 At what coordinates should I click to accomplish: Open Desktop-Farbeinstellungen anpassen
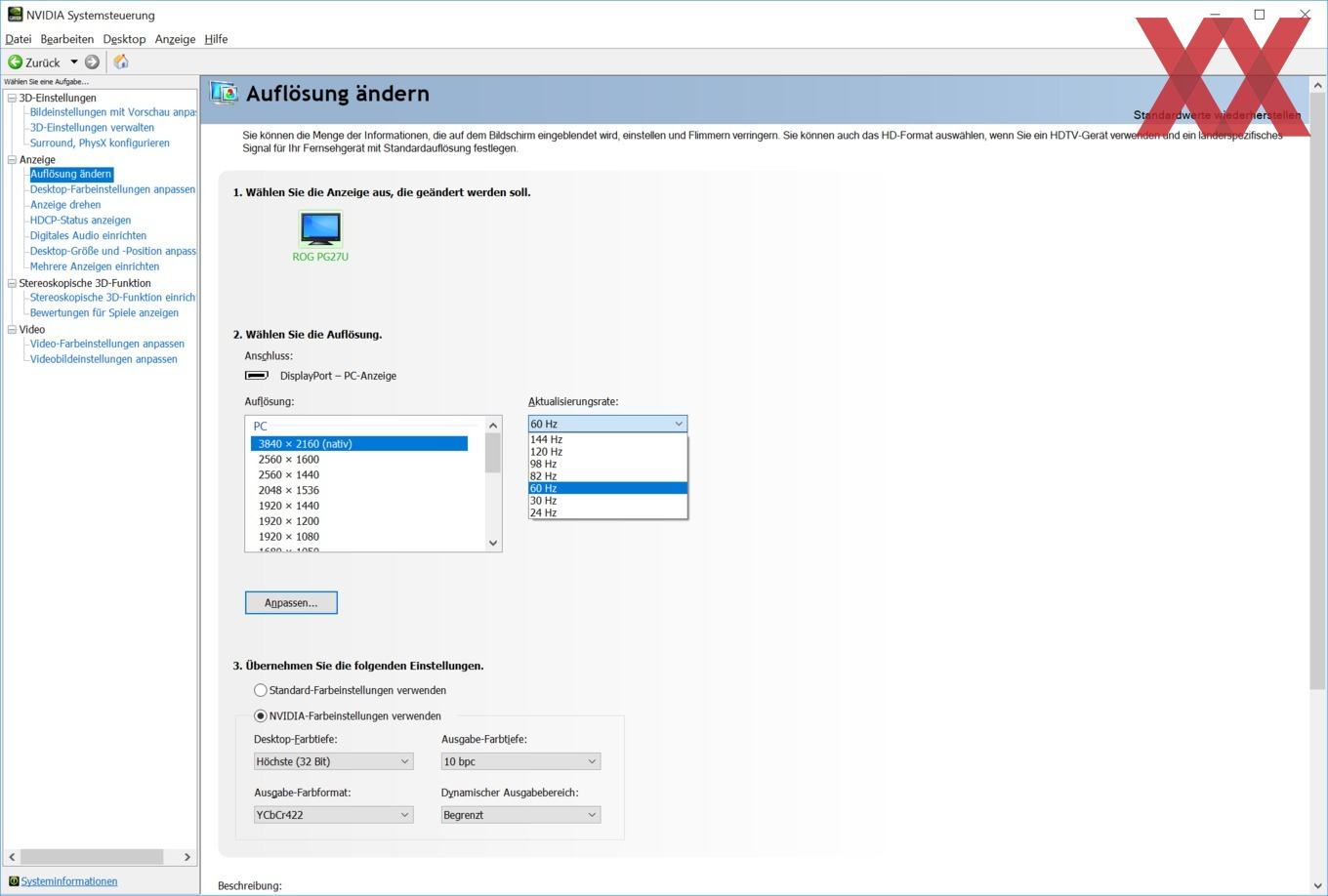(112, 189)
